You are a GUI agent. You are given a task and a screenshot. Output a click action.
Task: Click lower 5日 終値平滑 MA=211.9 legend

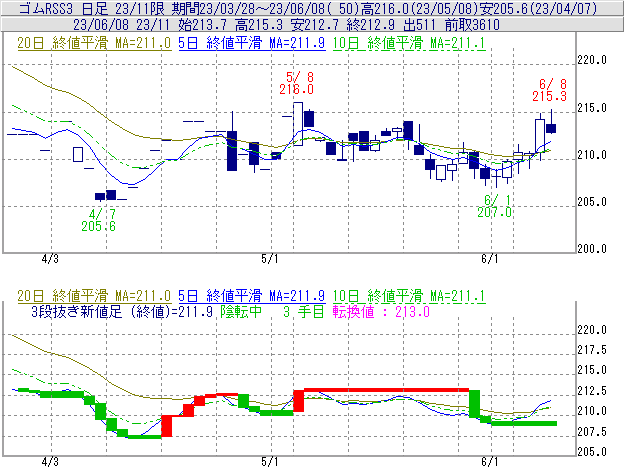tap(252, 296)
